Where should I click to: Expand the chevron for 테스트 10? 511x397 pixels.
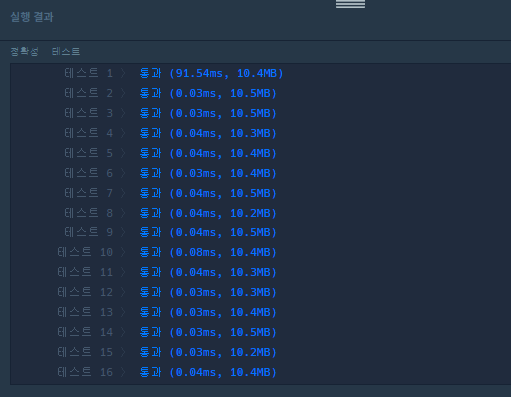pos(123,252)
